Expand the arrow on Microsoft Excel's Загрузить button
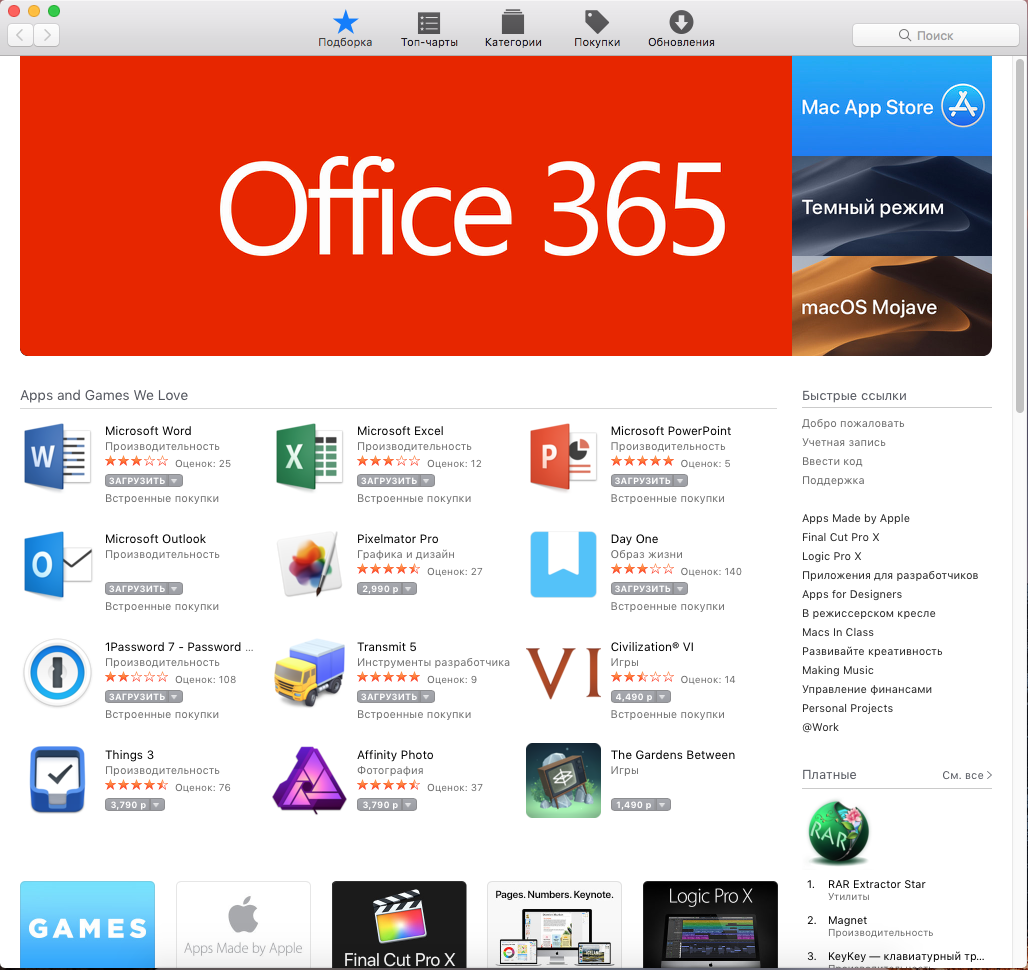 click(426, 481)
